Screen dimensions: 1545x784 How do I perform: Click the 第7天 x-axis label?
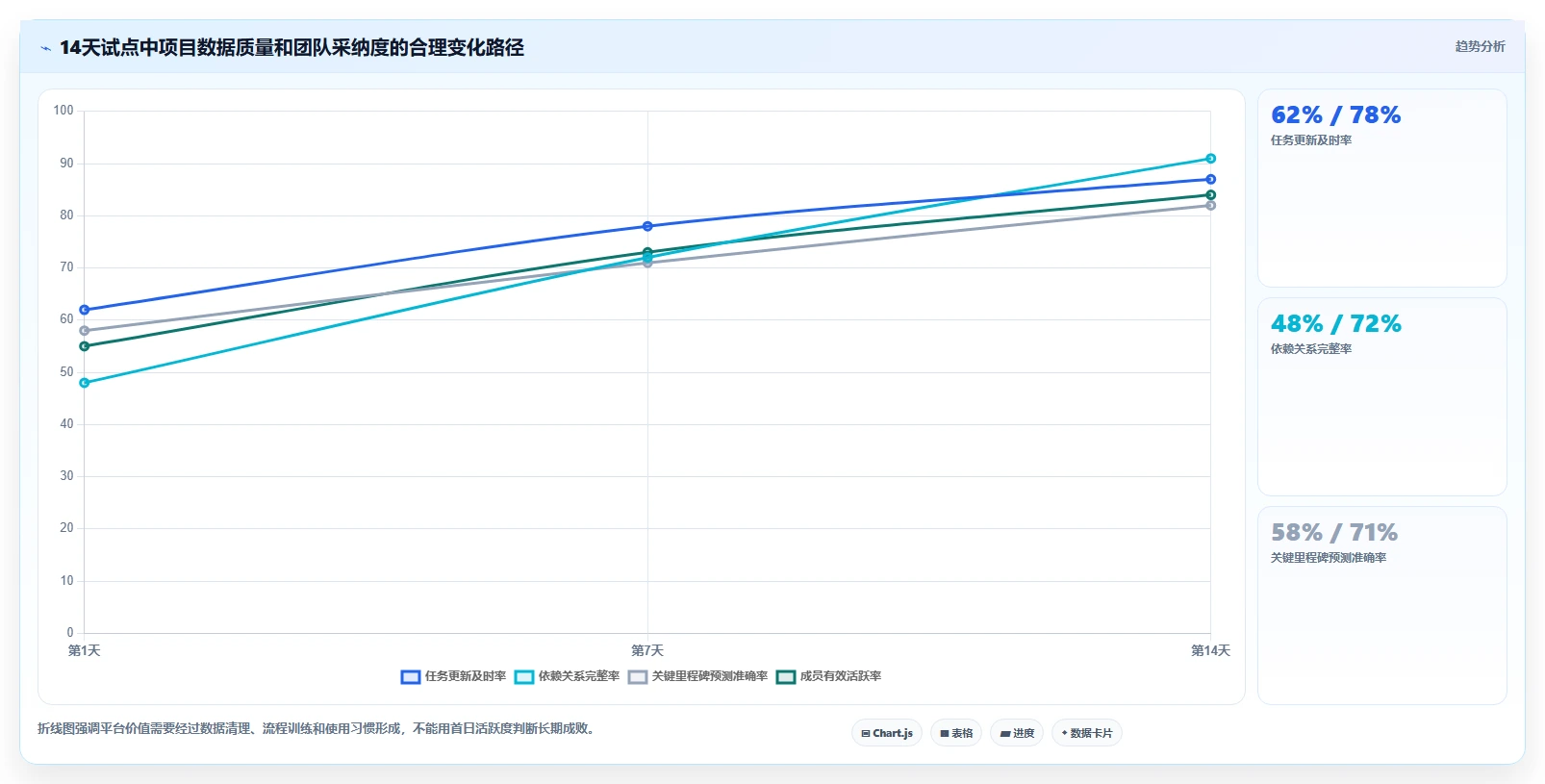click(x=647, y=651)
